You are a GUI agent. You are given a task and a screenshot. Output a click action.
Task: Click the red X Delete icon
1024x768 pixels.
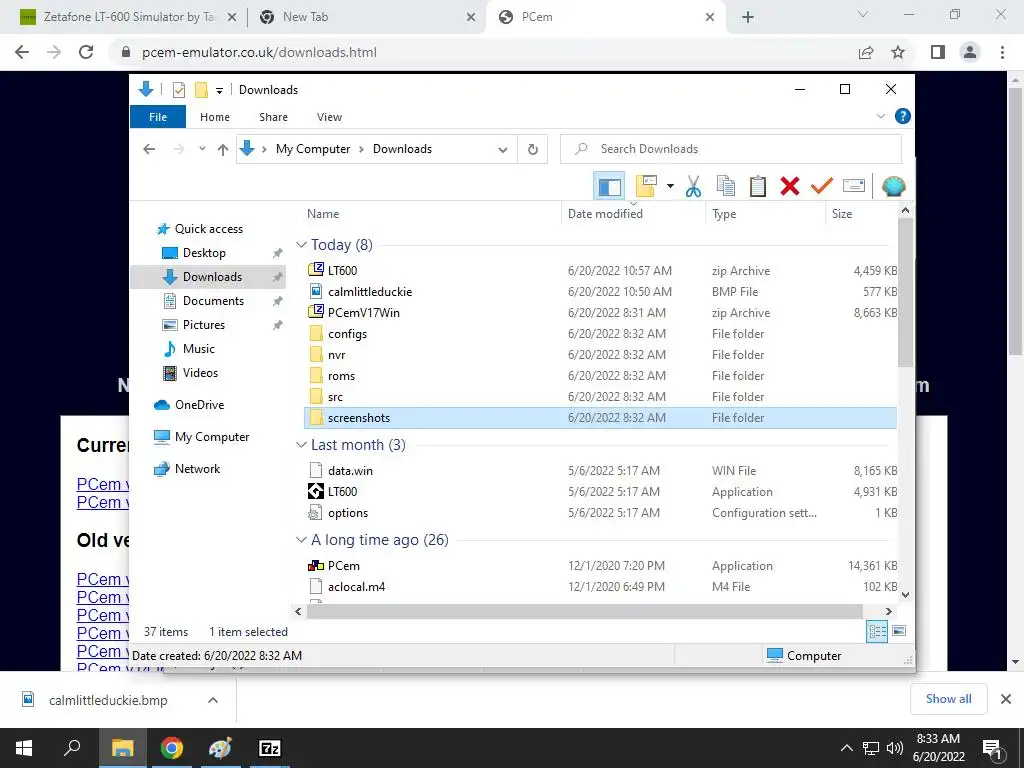tap(790, 187)
